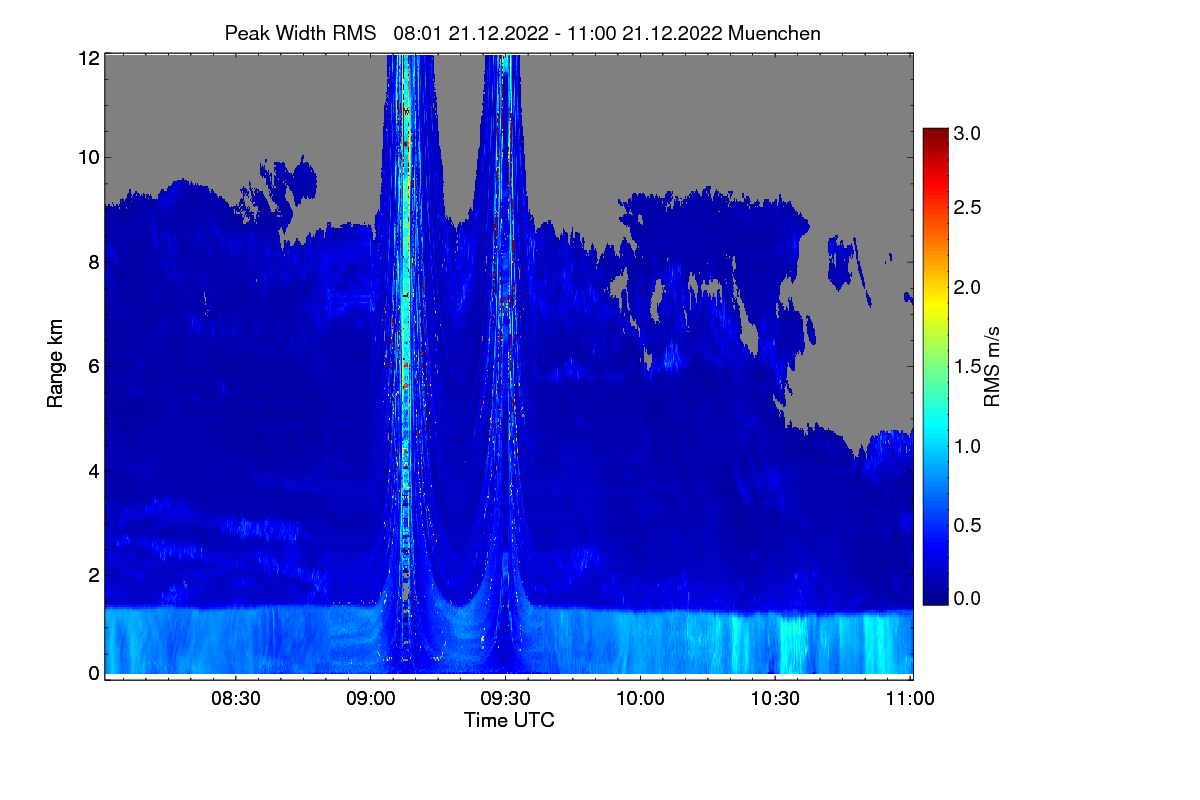Image resolution: width=1200 pixels, height=800 pixels.
Task: Click the '10:00' time tick label
Action: (x=640, y=700)
